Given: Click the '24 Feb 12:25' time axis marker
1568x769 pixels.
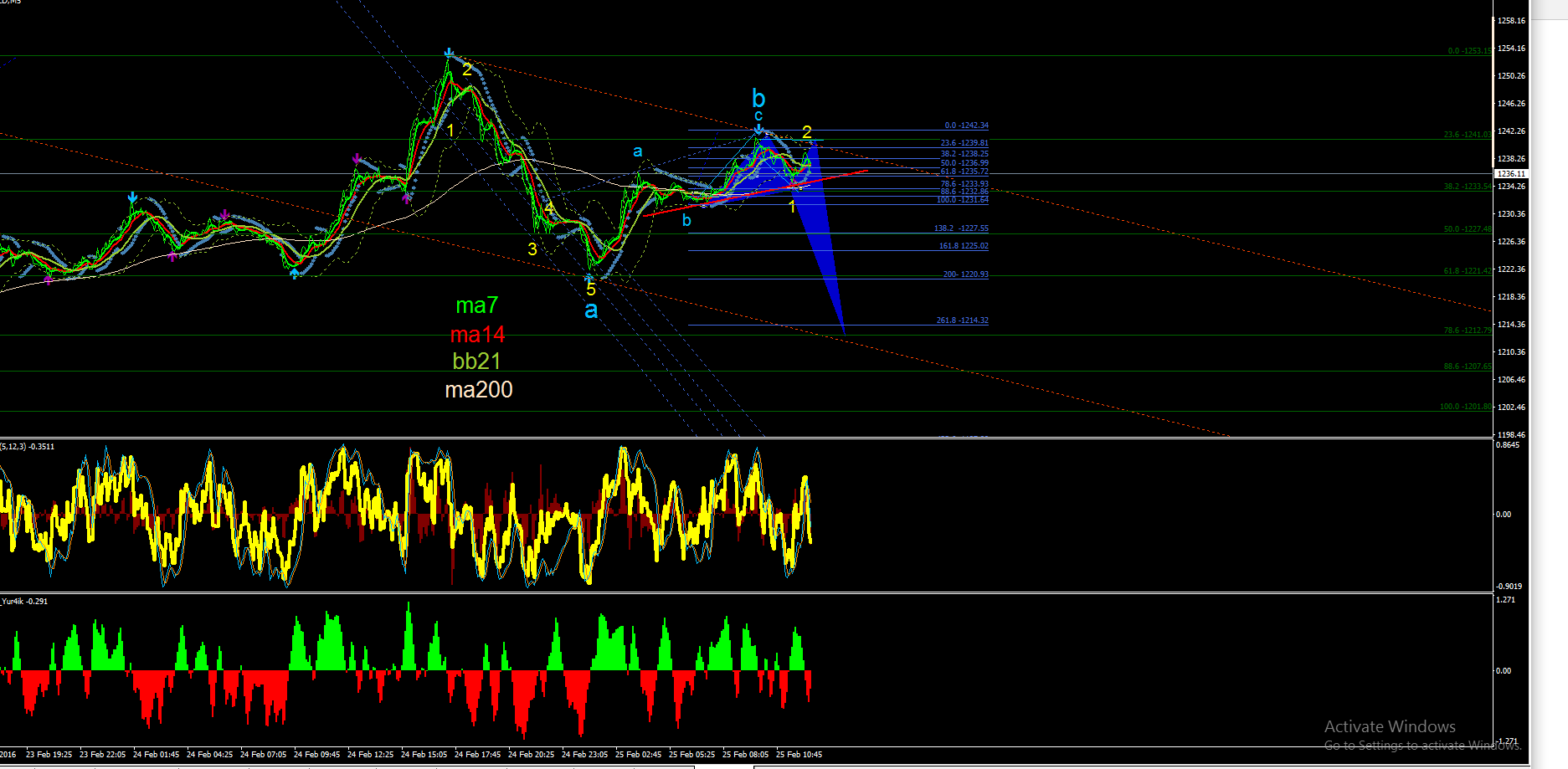Looking at the screenshot, I should (x=371, y=755).
